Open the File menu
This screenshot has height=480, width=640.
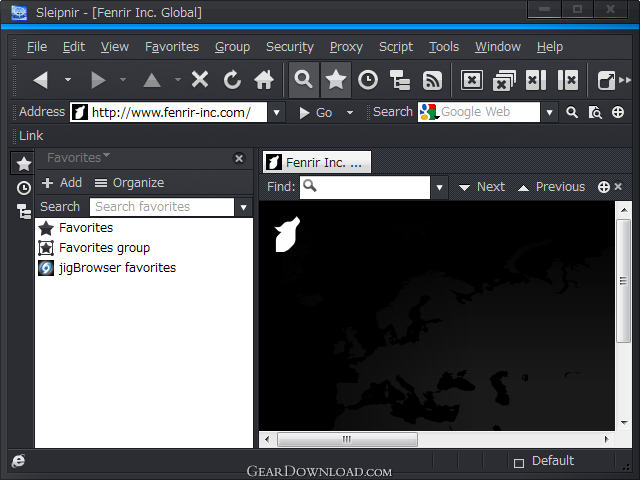point(37,47)
